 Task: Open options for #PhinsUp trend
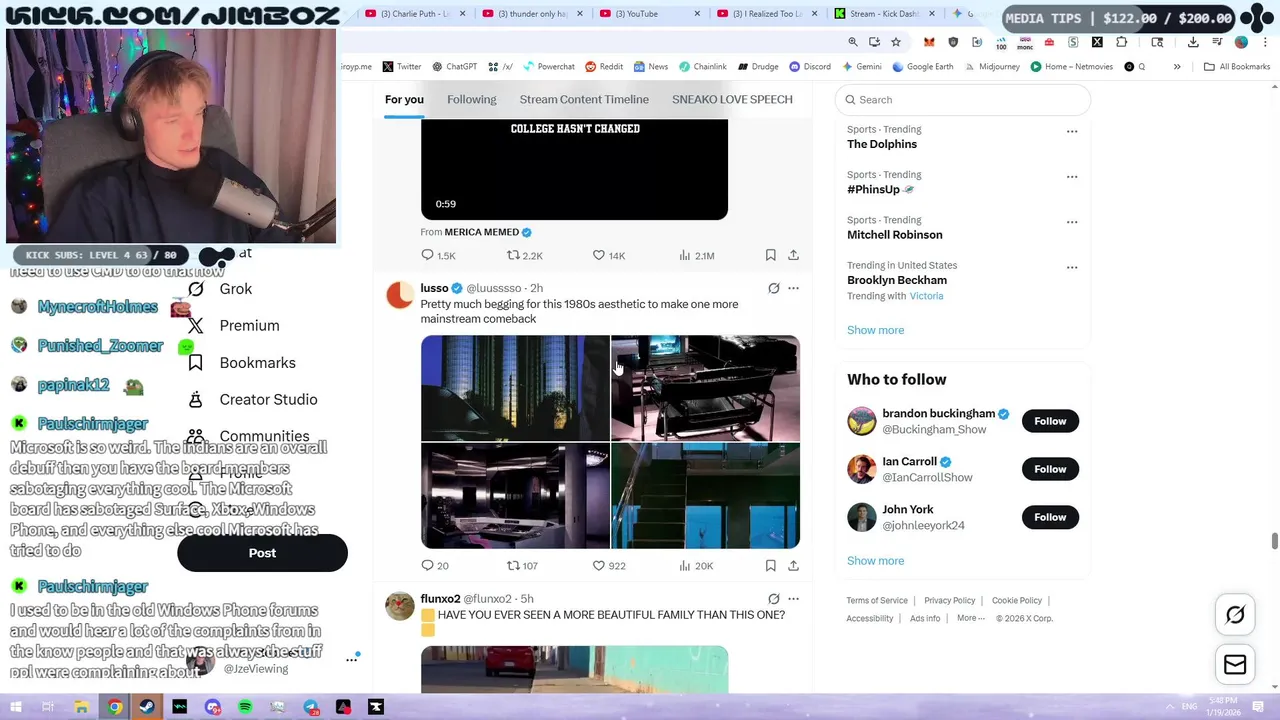coord(1072,176)
